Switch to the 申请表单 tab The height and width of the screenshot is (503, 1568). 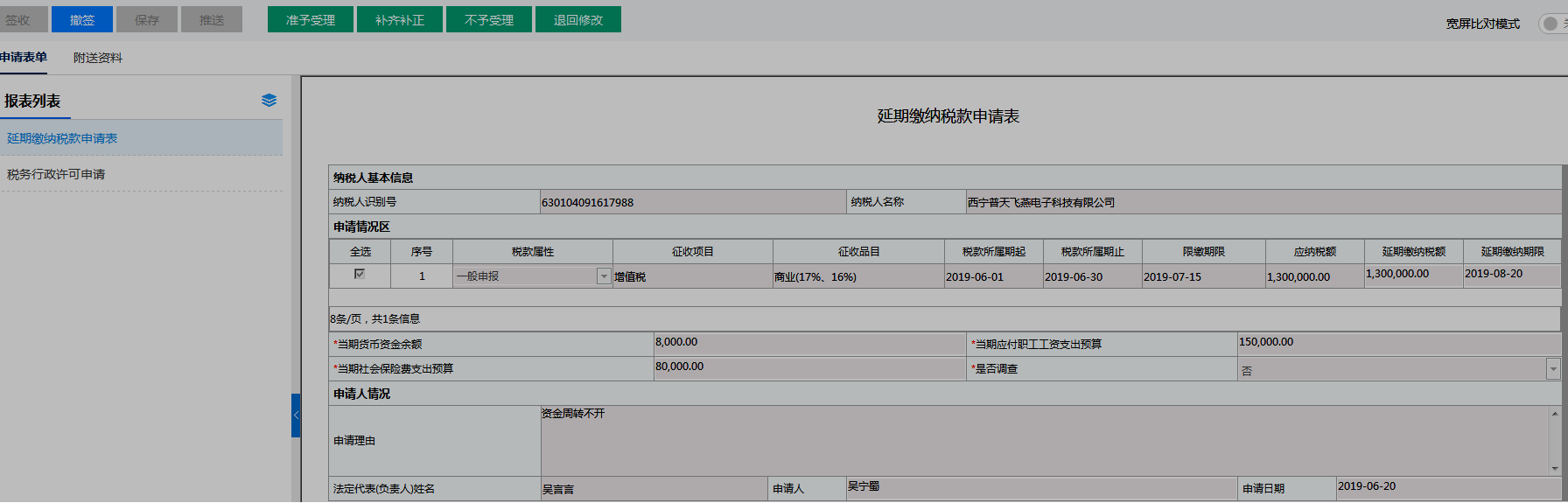tap(24, 57)
